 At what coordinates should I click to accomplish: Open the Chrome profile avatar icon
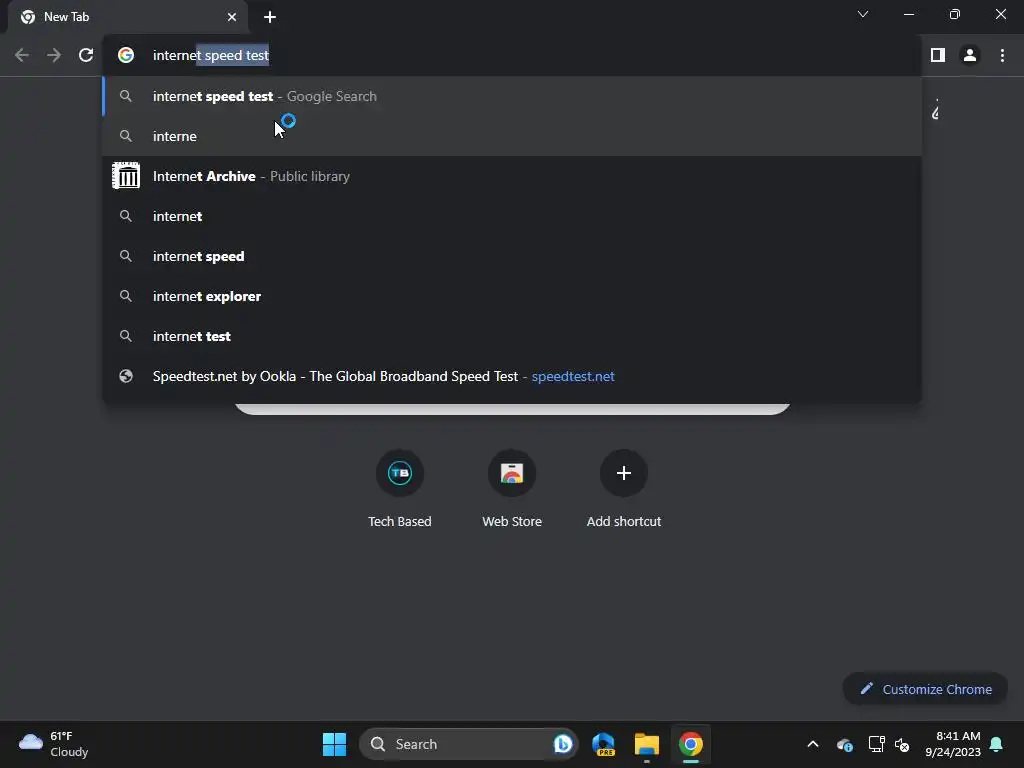pos(970,55)
